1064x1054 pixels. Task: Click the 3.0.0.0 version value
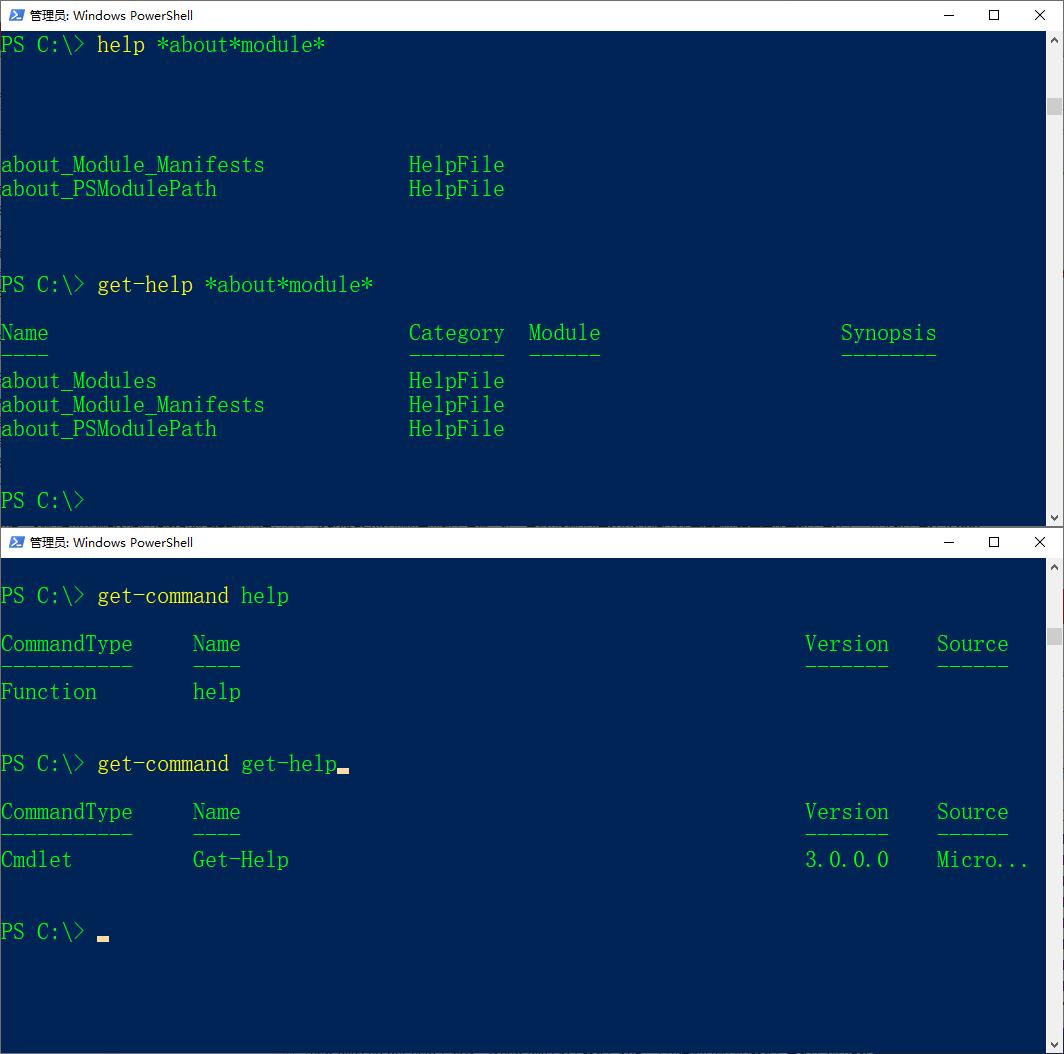[x=846, y=860]
